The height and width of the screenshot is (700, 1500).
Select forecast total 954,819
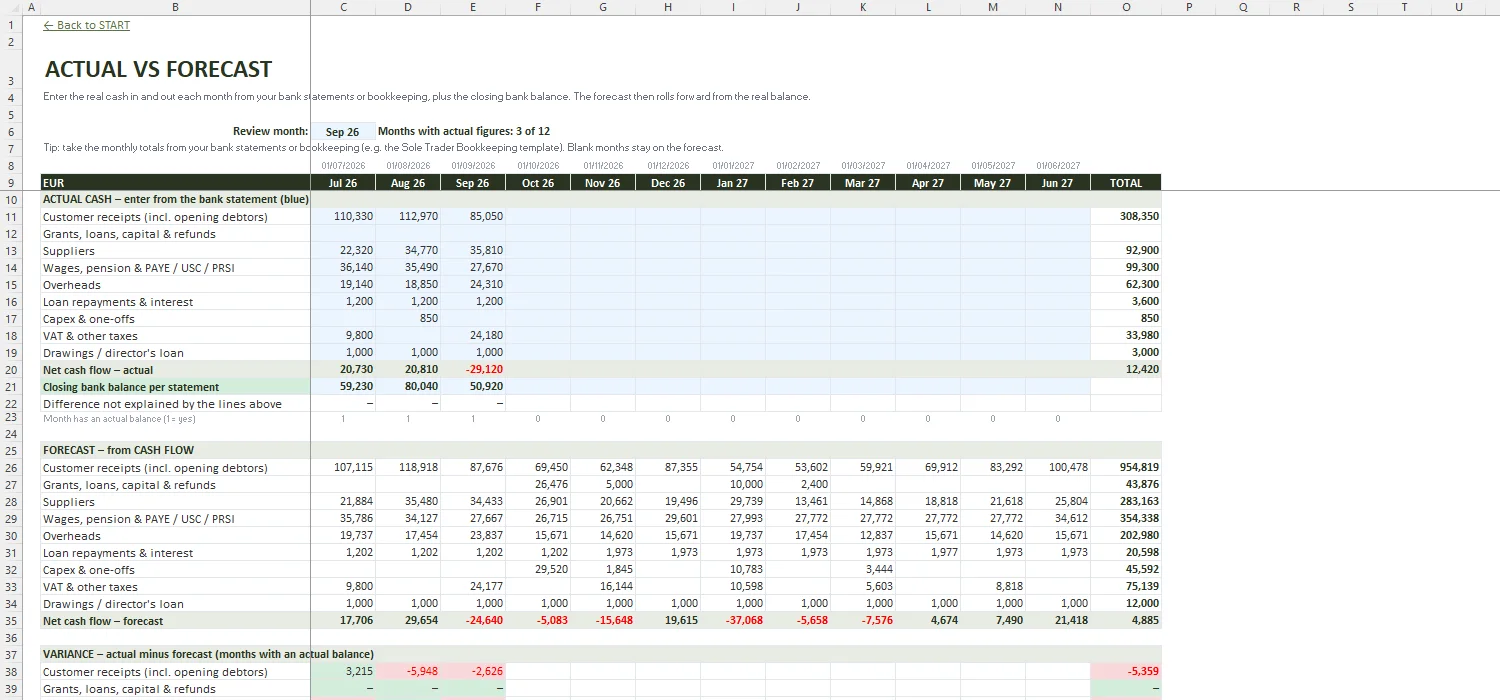click(x=1126, y=468)
